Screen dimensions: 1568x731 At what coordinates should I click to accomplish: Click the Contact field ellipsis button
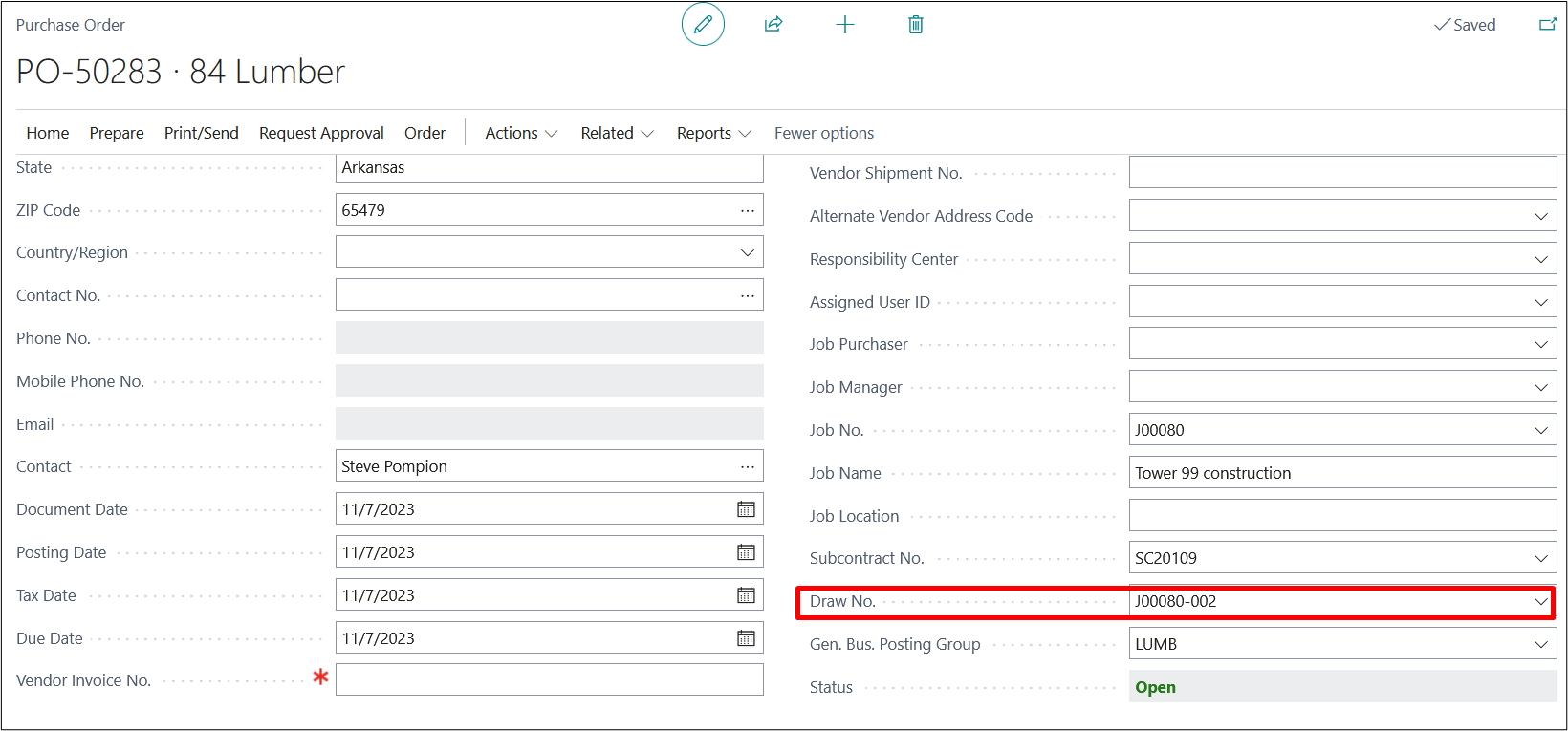click(747, 466)
